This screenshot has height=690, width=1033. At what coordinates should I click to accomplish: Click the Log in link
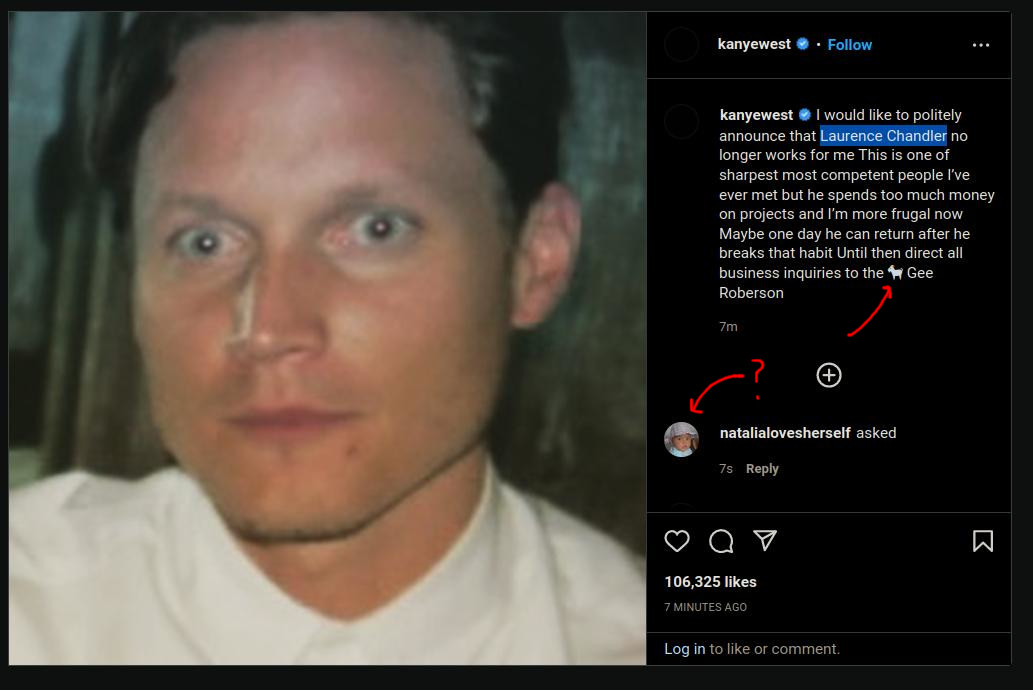[x=684, y=648]
